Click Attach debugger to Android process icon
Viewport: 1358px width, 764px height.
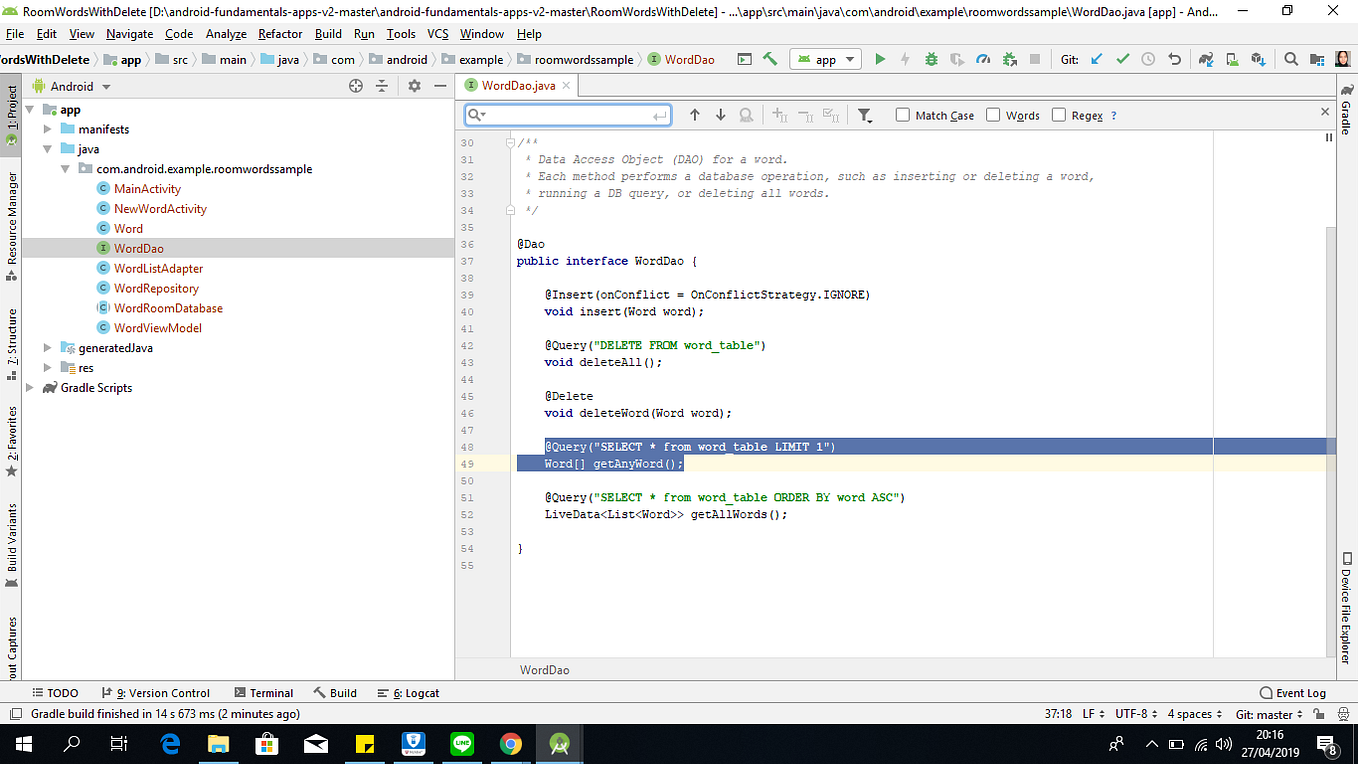pos(1009,59)
